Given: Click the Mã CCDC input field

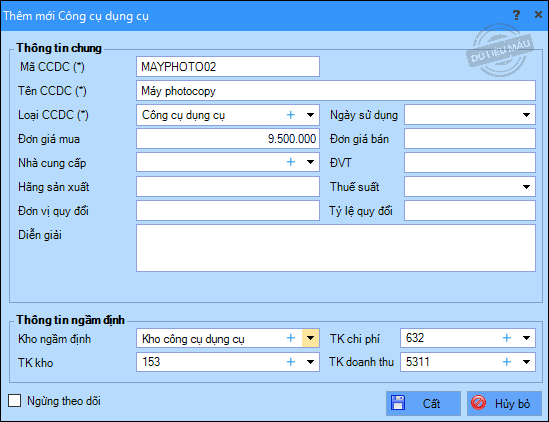Looking at the screenshot, I should pos(228,67).
